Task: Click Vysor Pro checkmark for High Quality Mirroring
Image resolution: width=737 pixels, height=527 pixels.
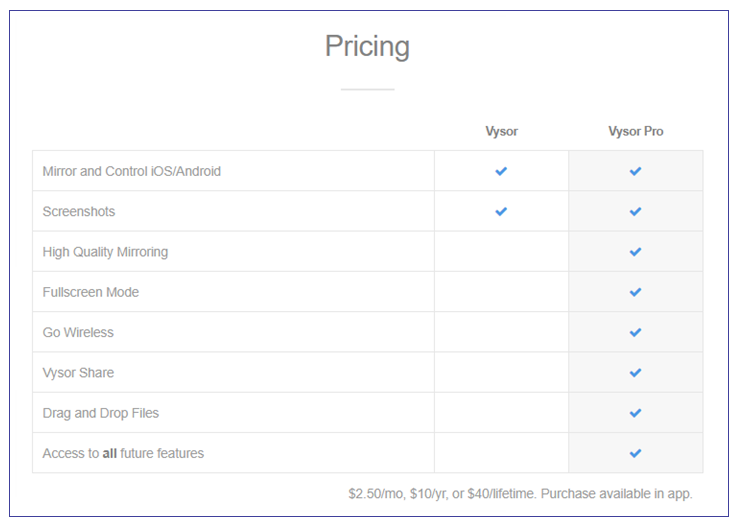Action: pyautogui.click(x=635, y=252)
